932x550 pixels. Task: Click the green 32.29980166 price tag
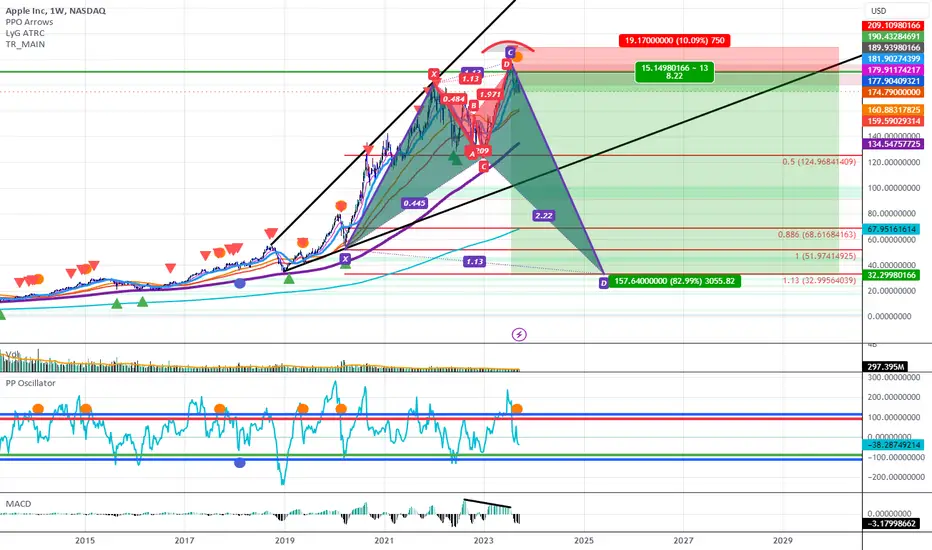pos(890,275)
